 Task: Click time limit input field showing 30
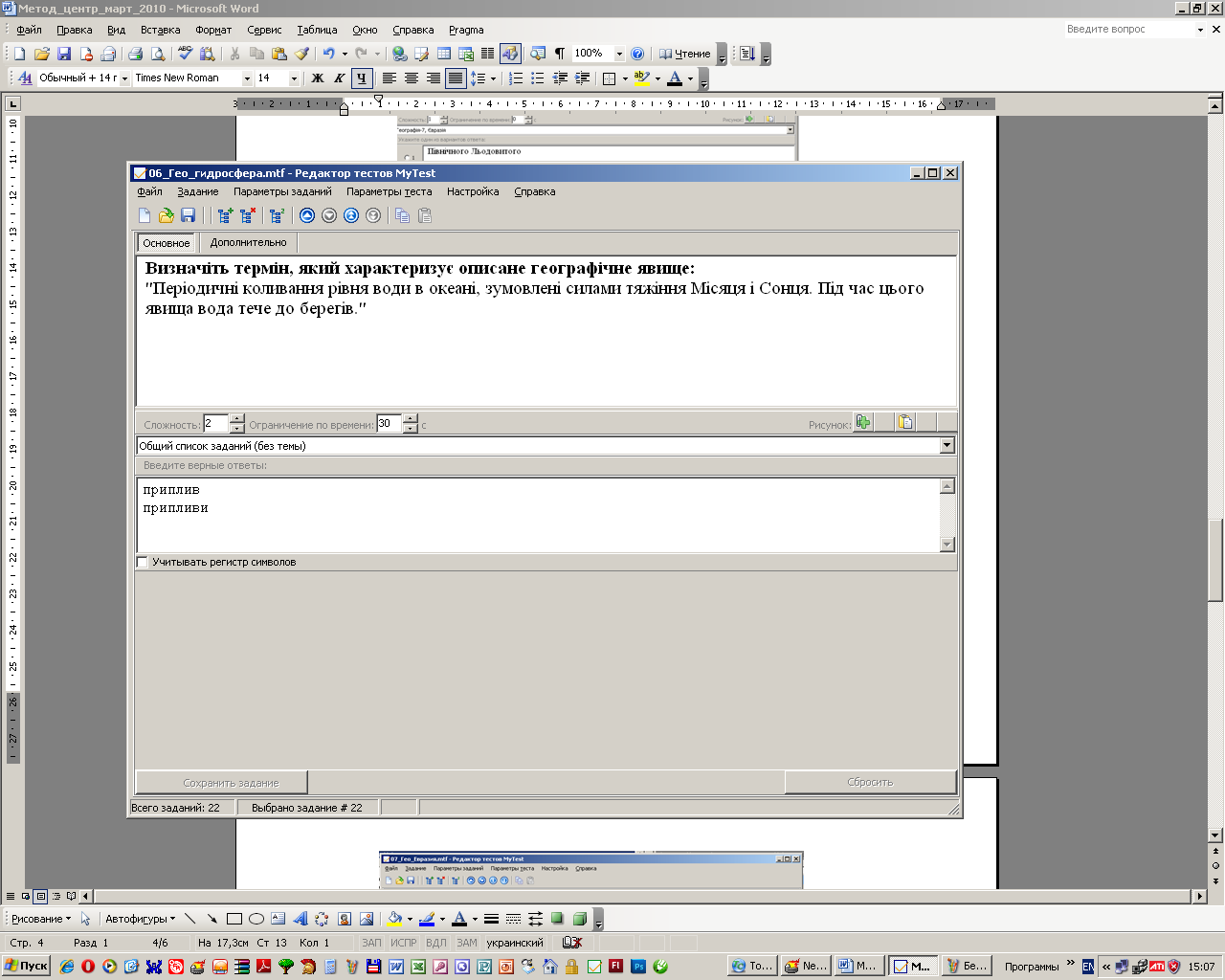pyautogui.click(x=389, y=423)
